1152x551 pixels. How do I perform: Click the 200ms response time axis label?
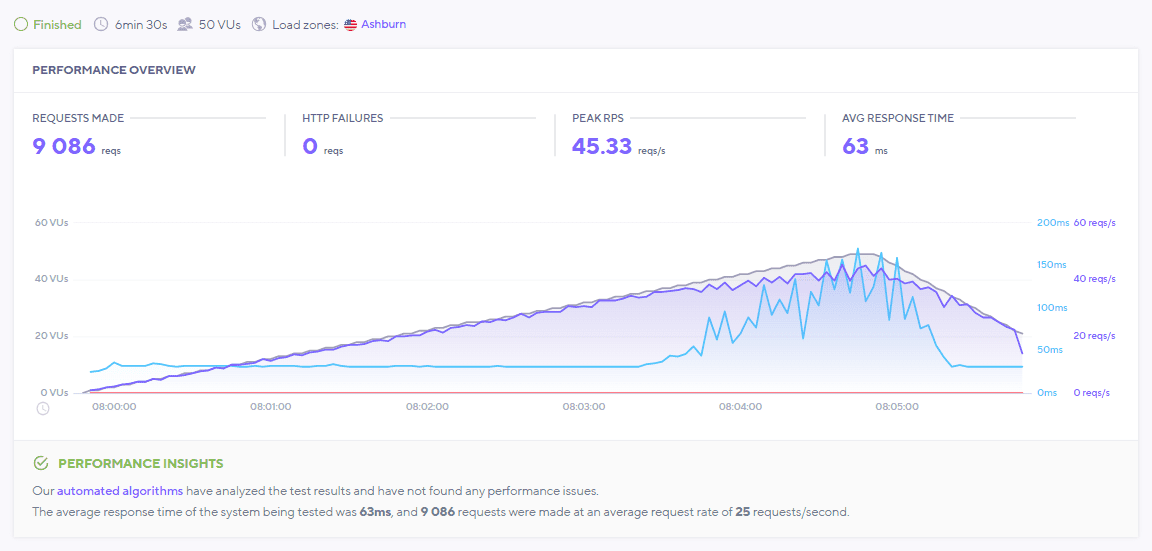click(x=1052, y=223)
